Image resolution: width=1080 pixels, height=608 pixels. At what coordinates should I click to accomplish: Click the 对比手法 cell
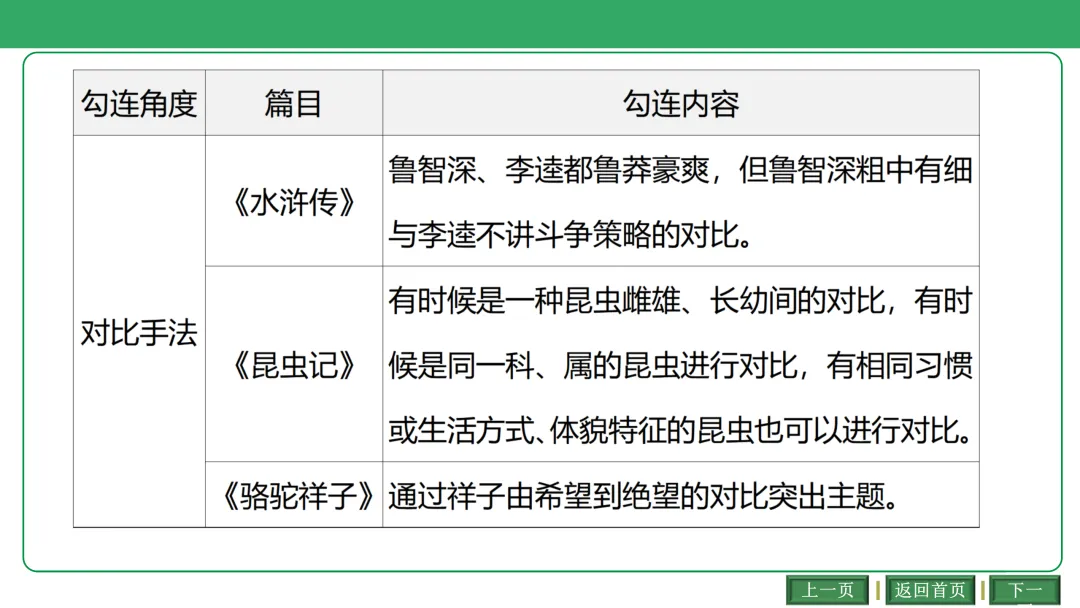coord(139,332)
